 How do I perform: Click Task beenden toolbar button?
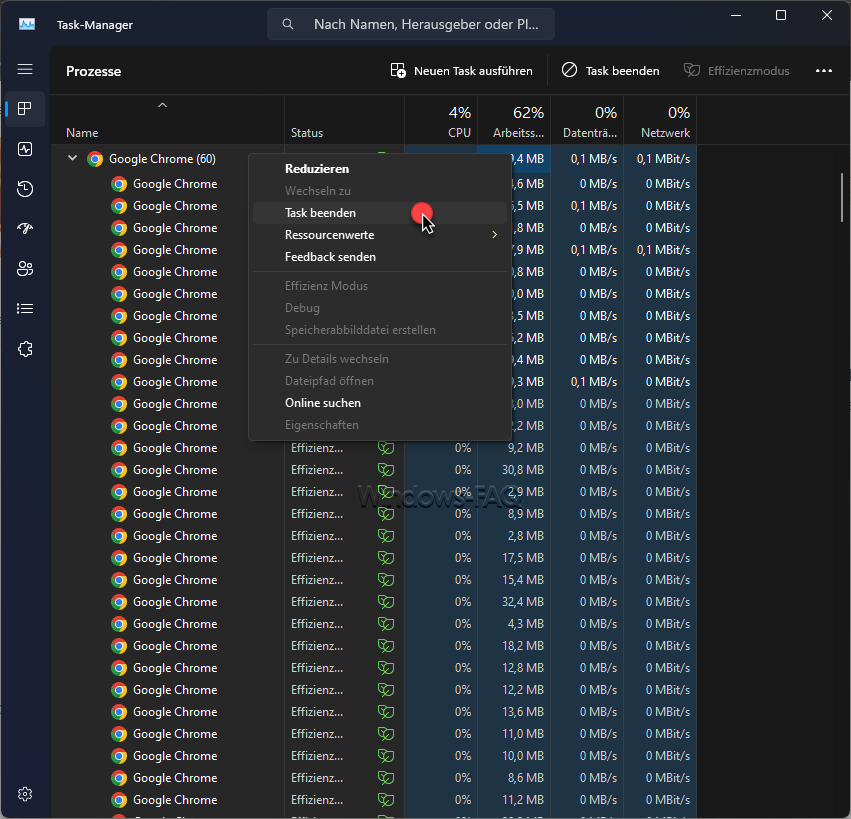[611, 71]
